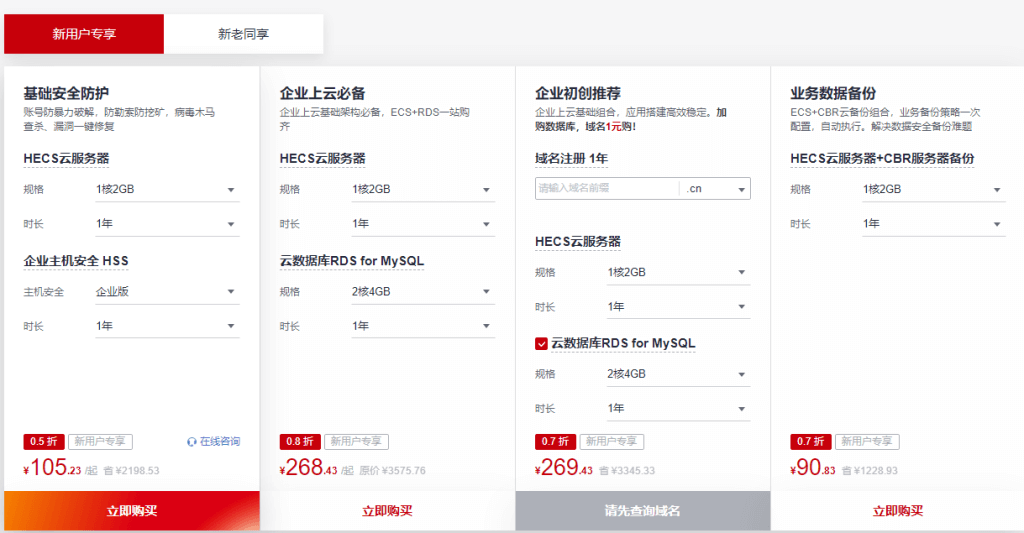Click the 0.8 折 discount badge
1024x533 pixels.
300,442
